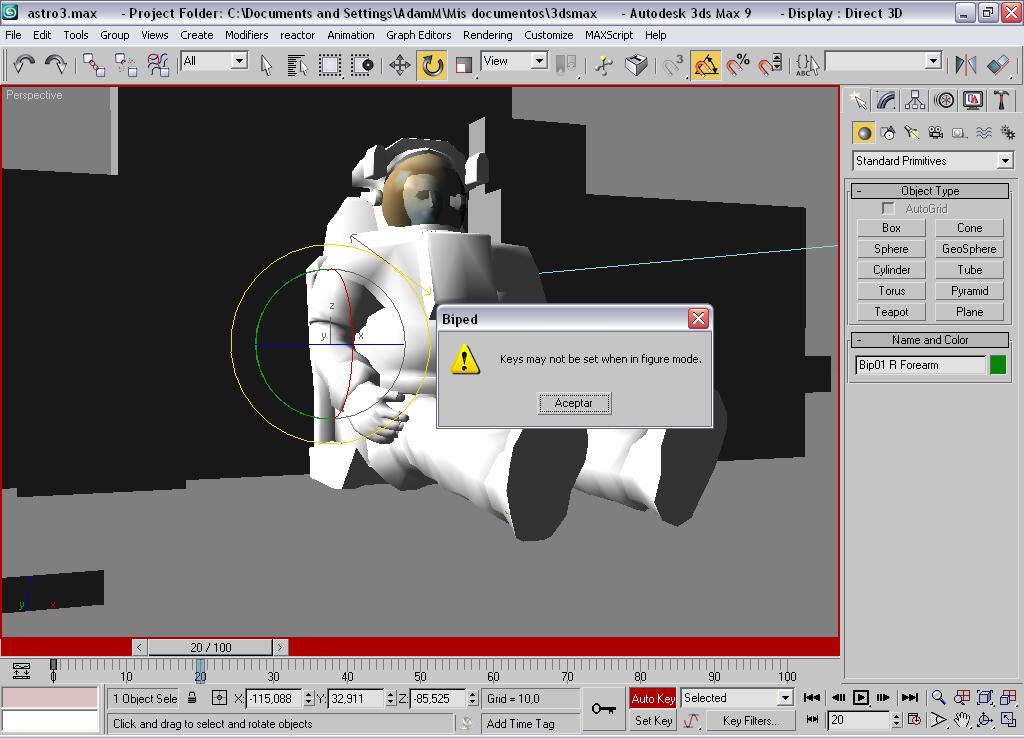Select the Lights category icon
Viewport: 1024px width, 738px height.
pyautogui.click(x=912, y=133)
